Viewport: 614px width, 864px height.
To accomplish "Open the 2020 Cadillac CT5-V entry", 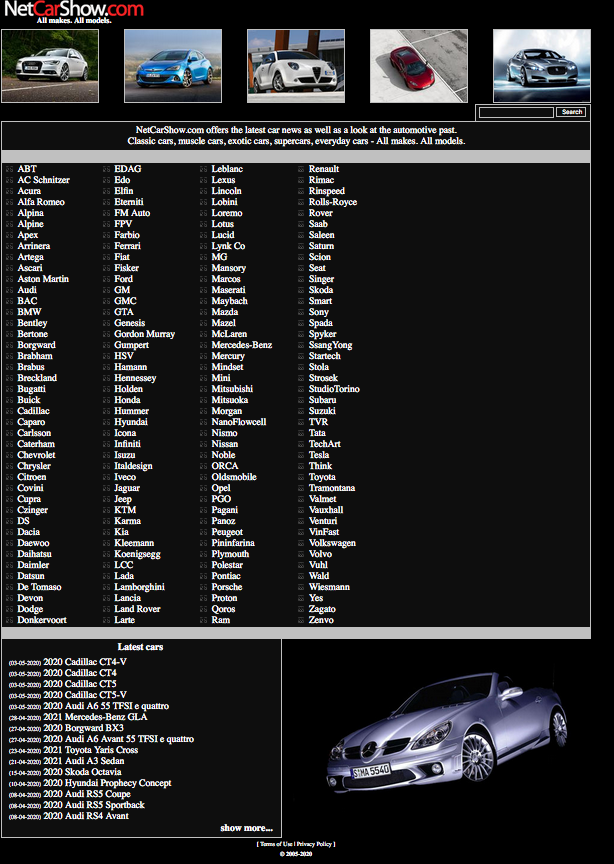I will (85, 695).
